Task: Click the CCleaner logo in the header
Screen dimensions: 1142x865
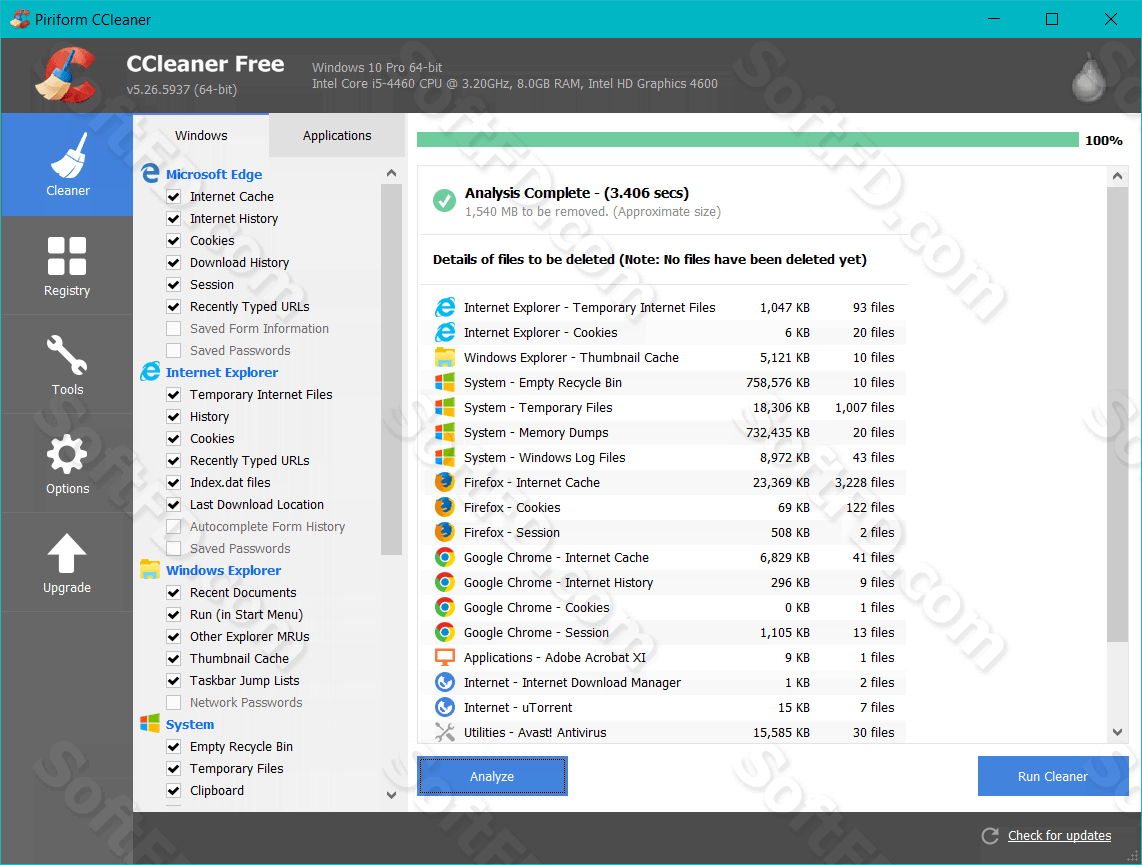Action: coord(67,75)
